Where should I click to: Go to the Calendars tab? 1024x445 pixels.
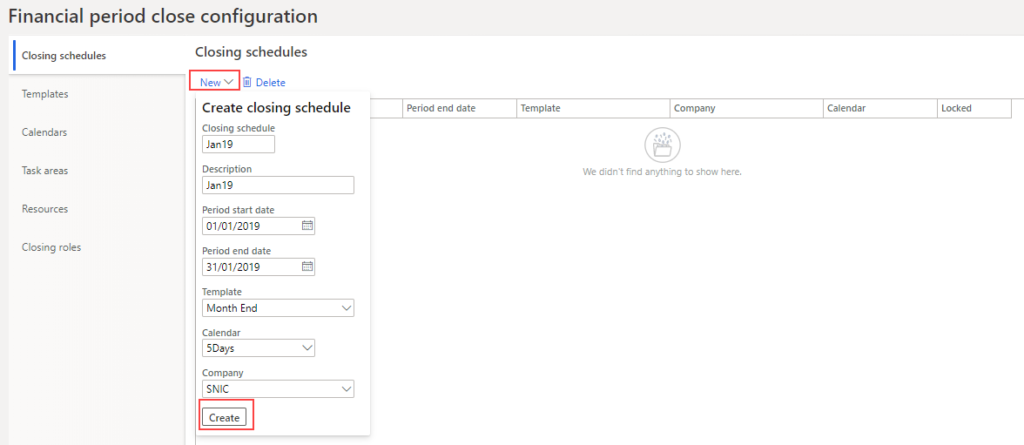tap(45, 132)
